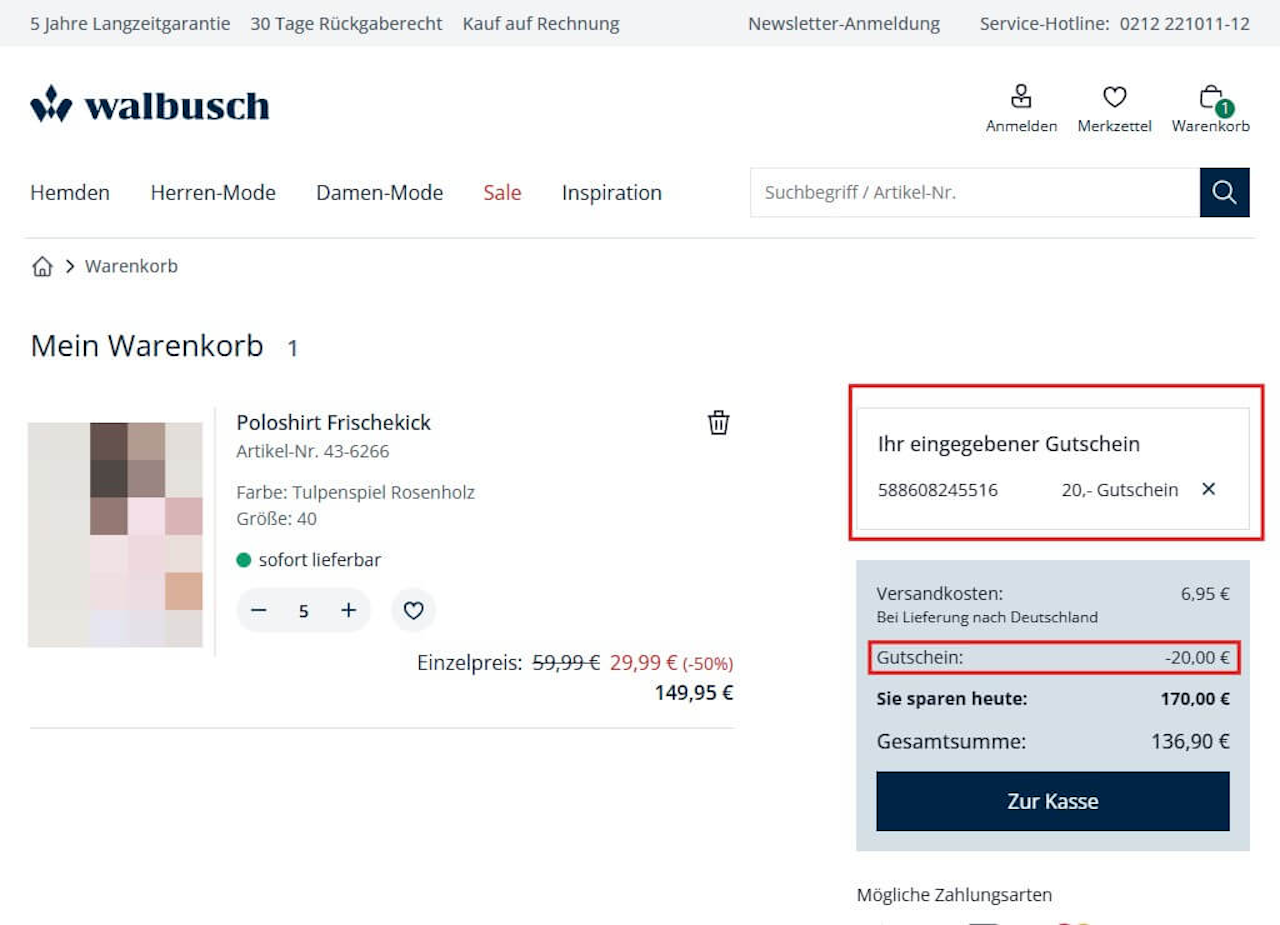Click the '20,- Gutschein' label

click(1120, 490)
